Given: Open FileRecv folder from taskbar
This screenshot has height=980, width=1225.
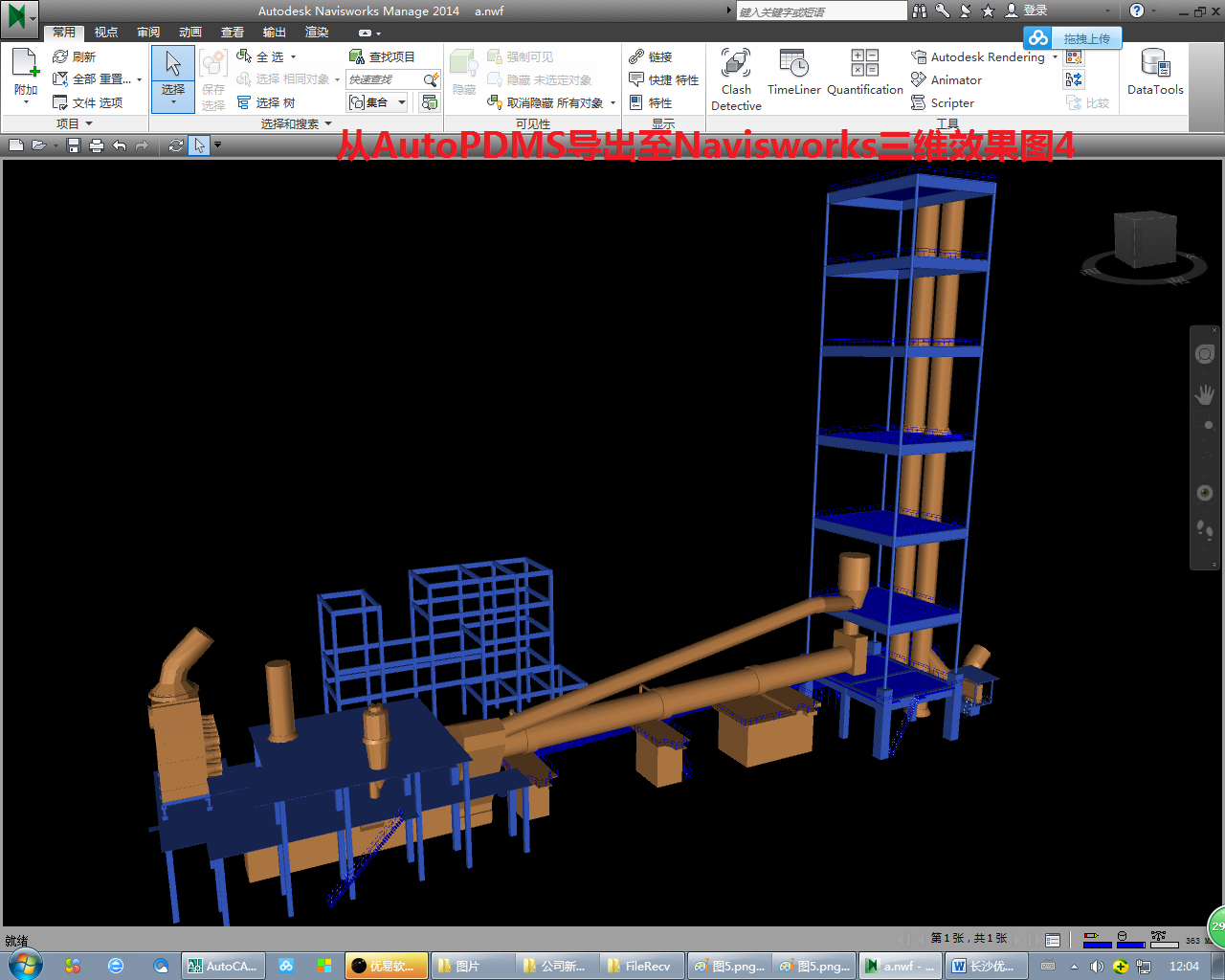Looking at the screenshot, I should coord(643,966).
